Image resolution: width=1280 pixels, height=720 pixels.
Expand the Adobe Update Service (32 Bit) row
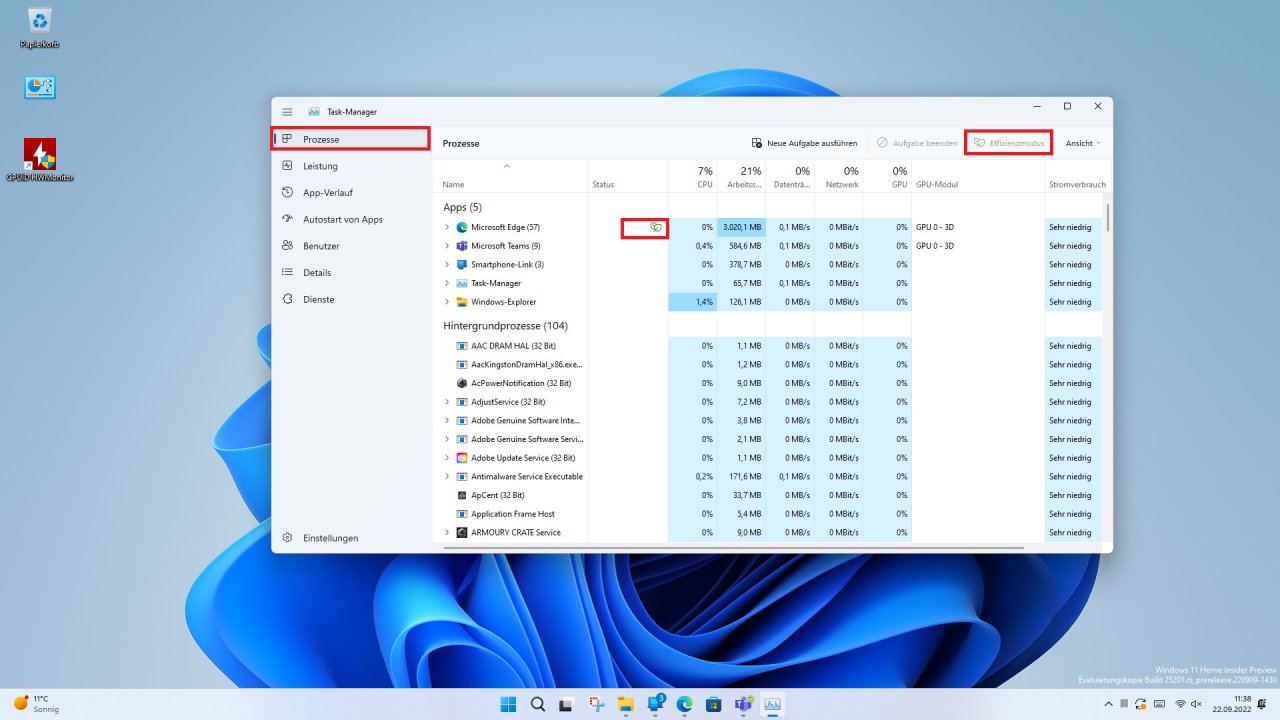tap(447, 458)
